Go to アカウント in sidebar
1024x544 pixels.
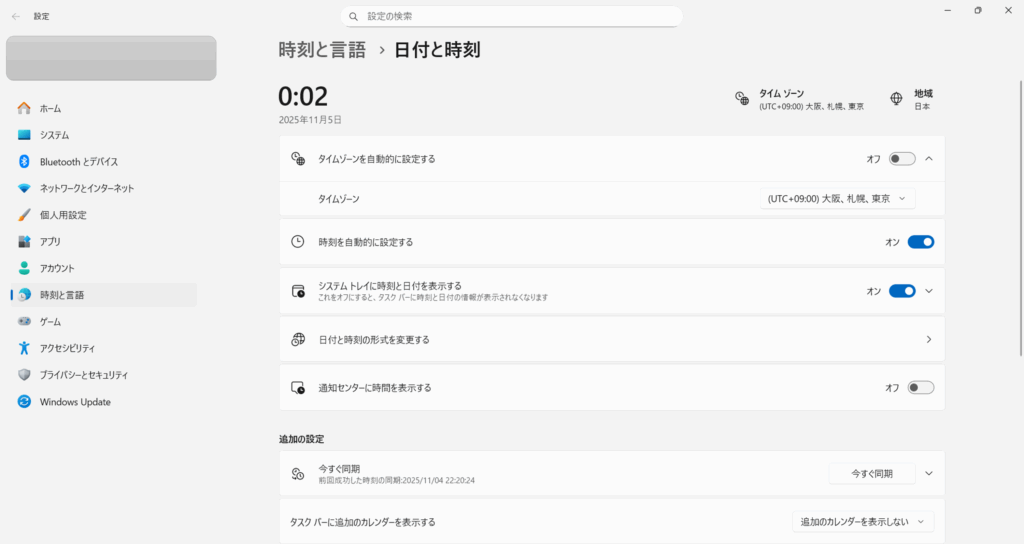tap(57, 268)
